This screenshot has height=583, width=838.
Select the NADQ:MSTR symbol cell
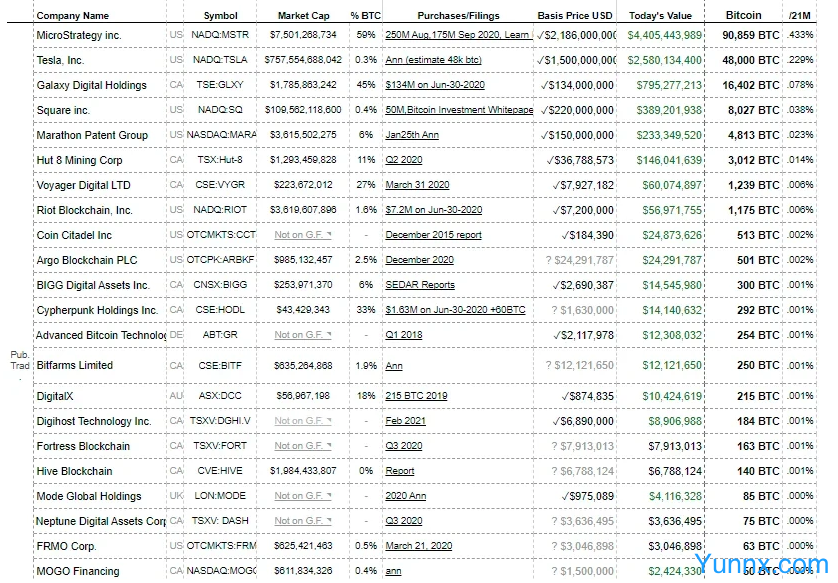[x=220, y=35]
